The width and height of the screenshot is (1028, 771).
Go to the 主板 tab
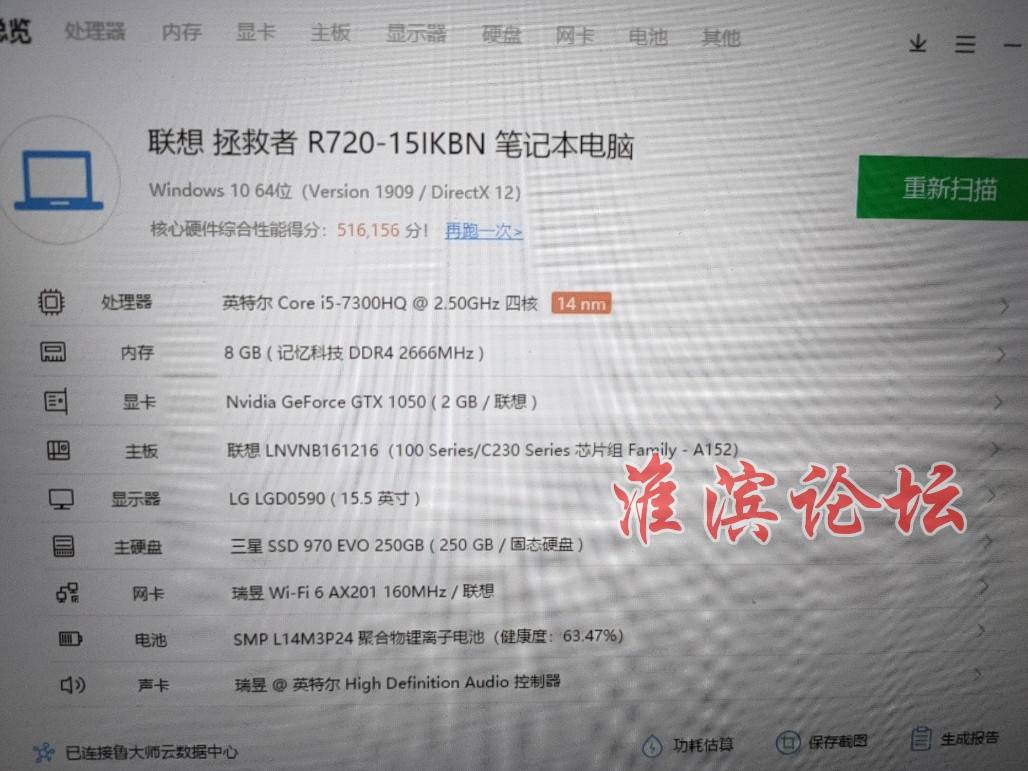[330, 33]
